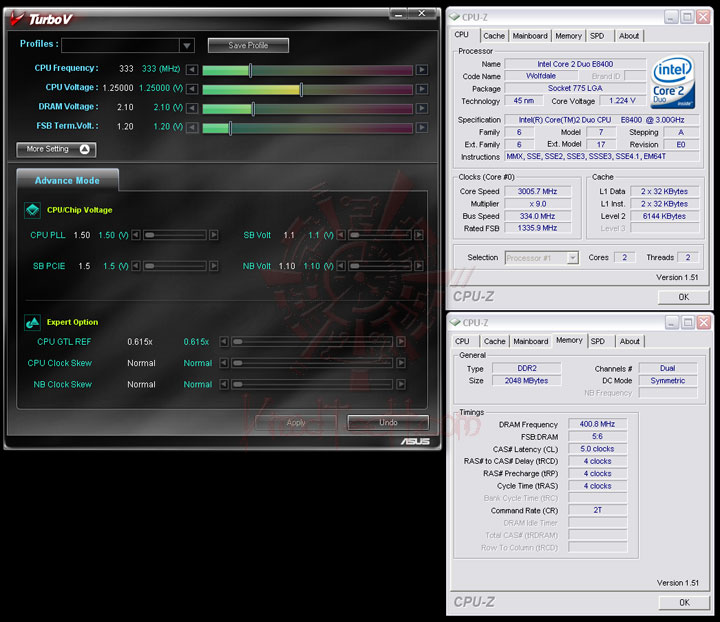The image size is (720, 622).
Task: Close the top CPU-Z window
Action: pos(703,17)
